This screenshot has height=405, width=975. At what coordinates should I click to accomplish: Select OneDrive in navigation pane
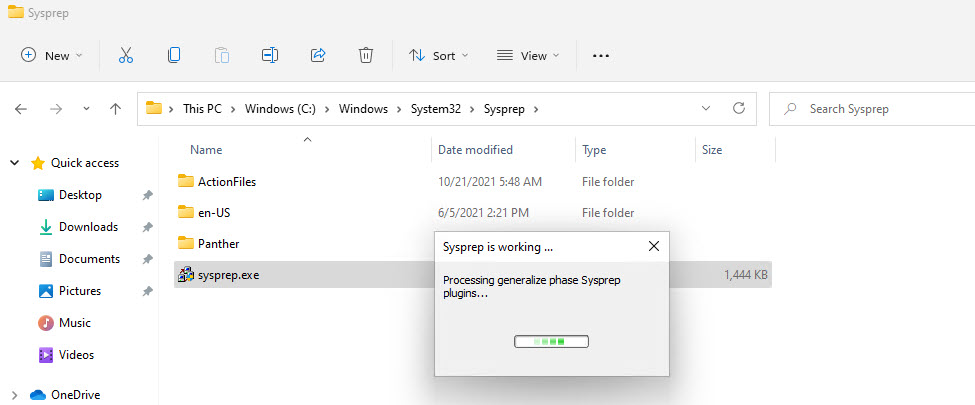click(x=76, y=394)
